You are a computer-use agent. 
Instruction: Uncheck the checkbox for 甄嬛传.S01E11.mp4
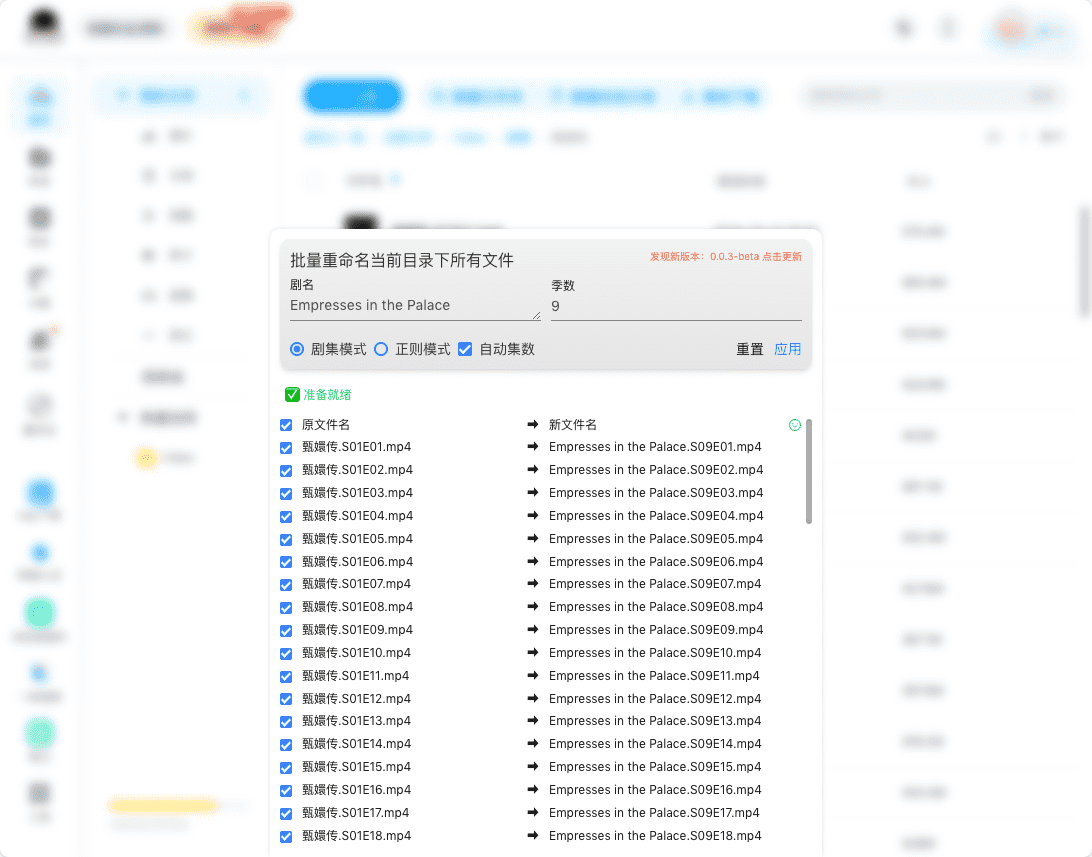(286, 677)
